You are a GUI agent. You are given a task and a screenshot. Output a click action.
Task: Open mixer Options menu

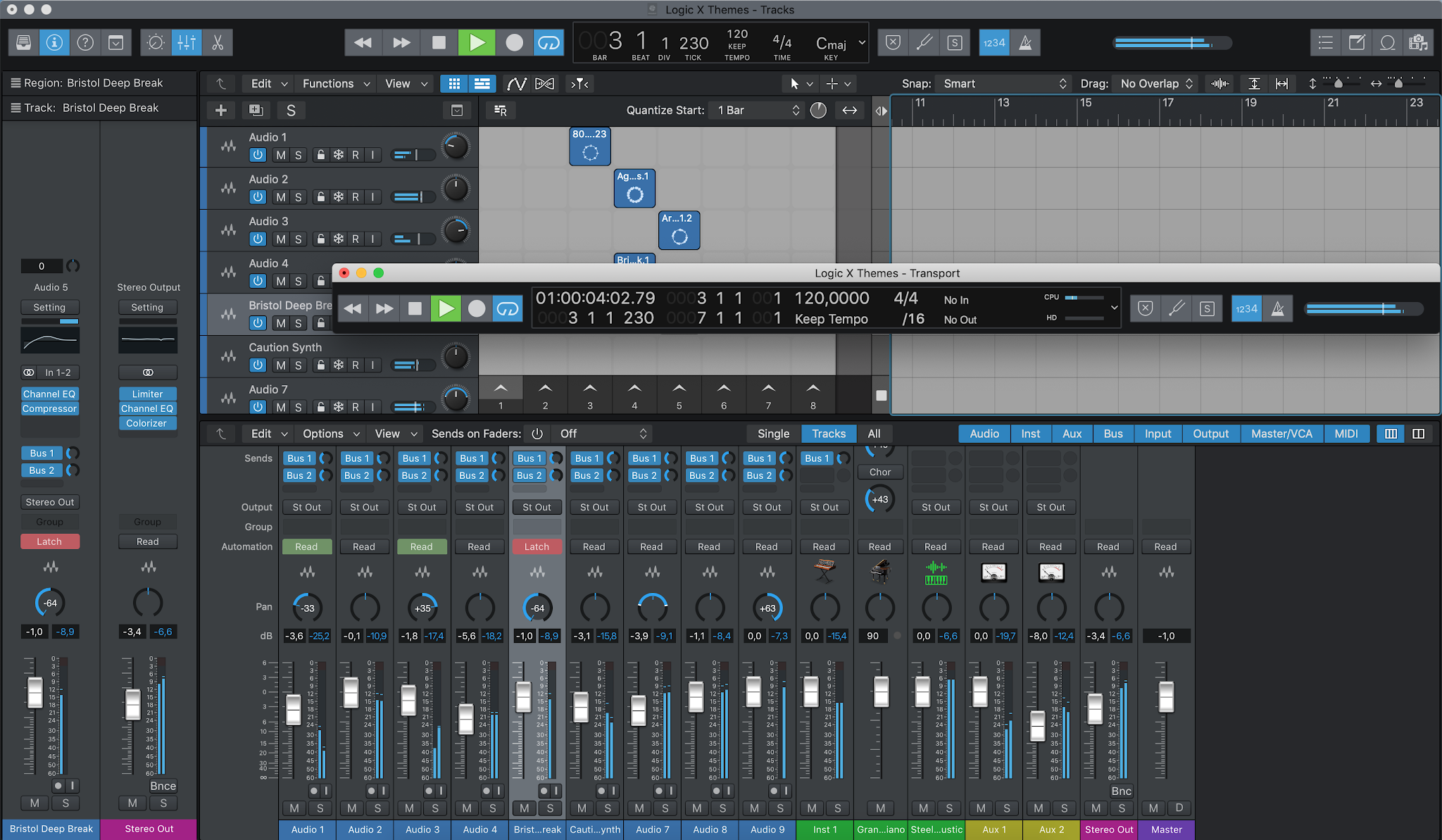pos(331,434)
